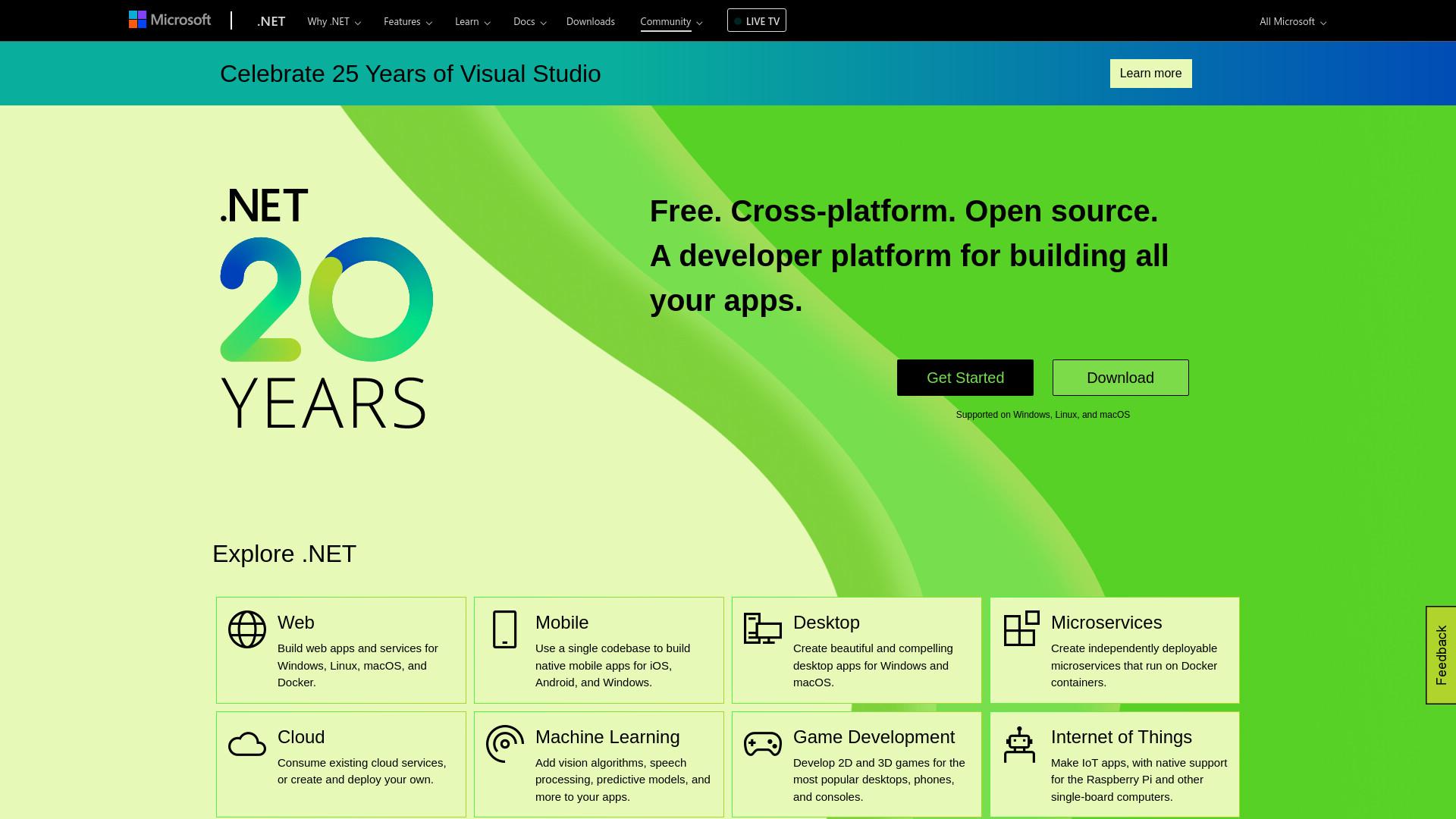Open the Cloud card title
The height and width of the screenshot is (819, 1456).
point(301,737)
